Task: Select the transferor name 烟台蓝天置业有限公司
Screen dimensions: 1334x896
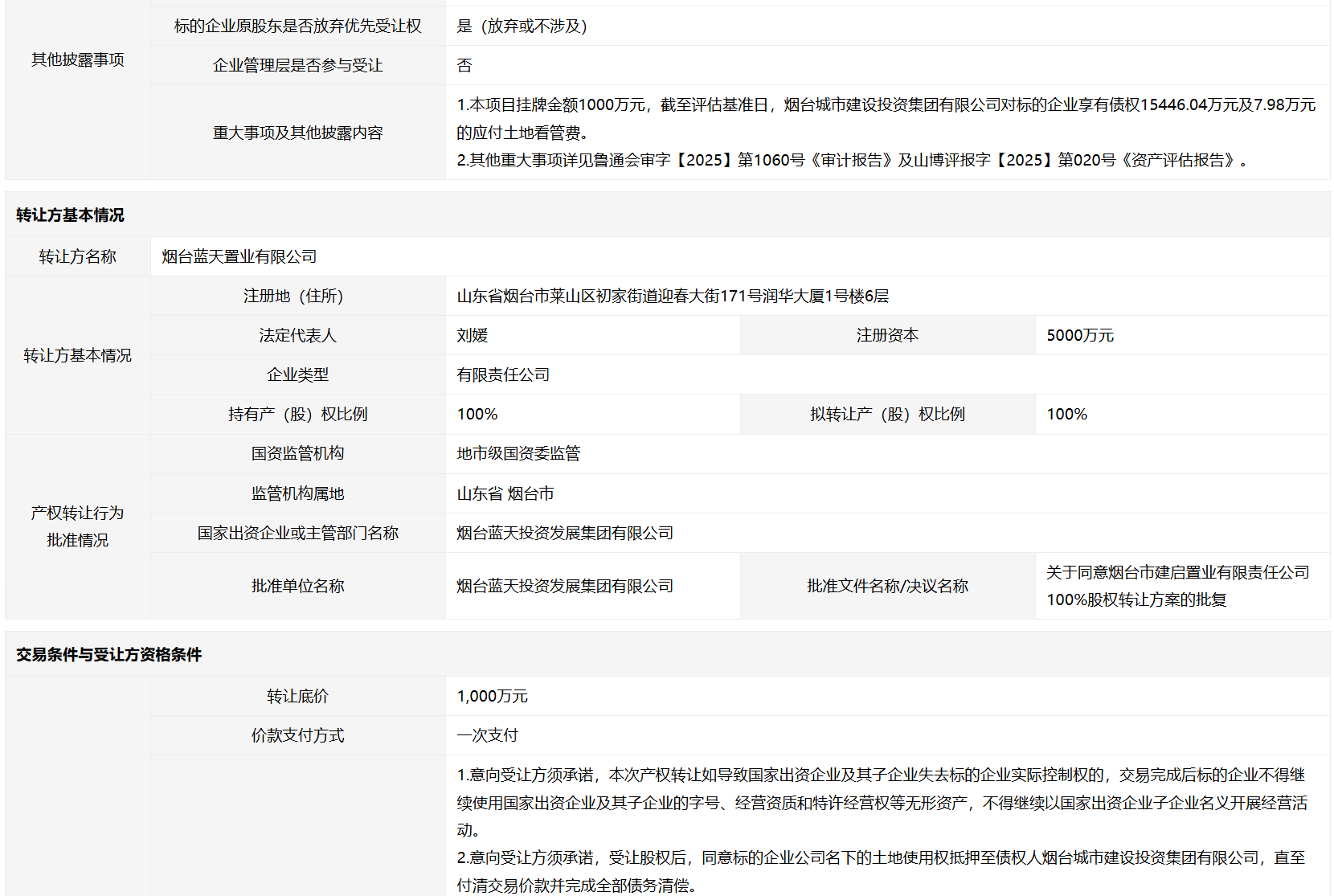Action: click(239, 257)
